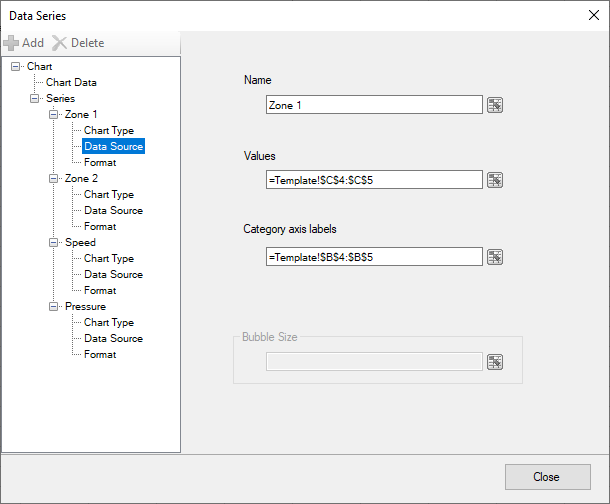Open Chart Type under Speed
Screen dimensions: 610x504
click(x=109, y=259)
